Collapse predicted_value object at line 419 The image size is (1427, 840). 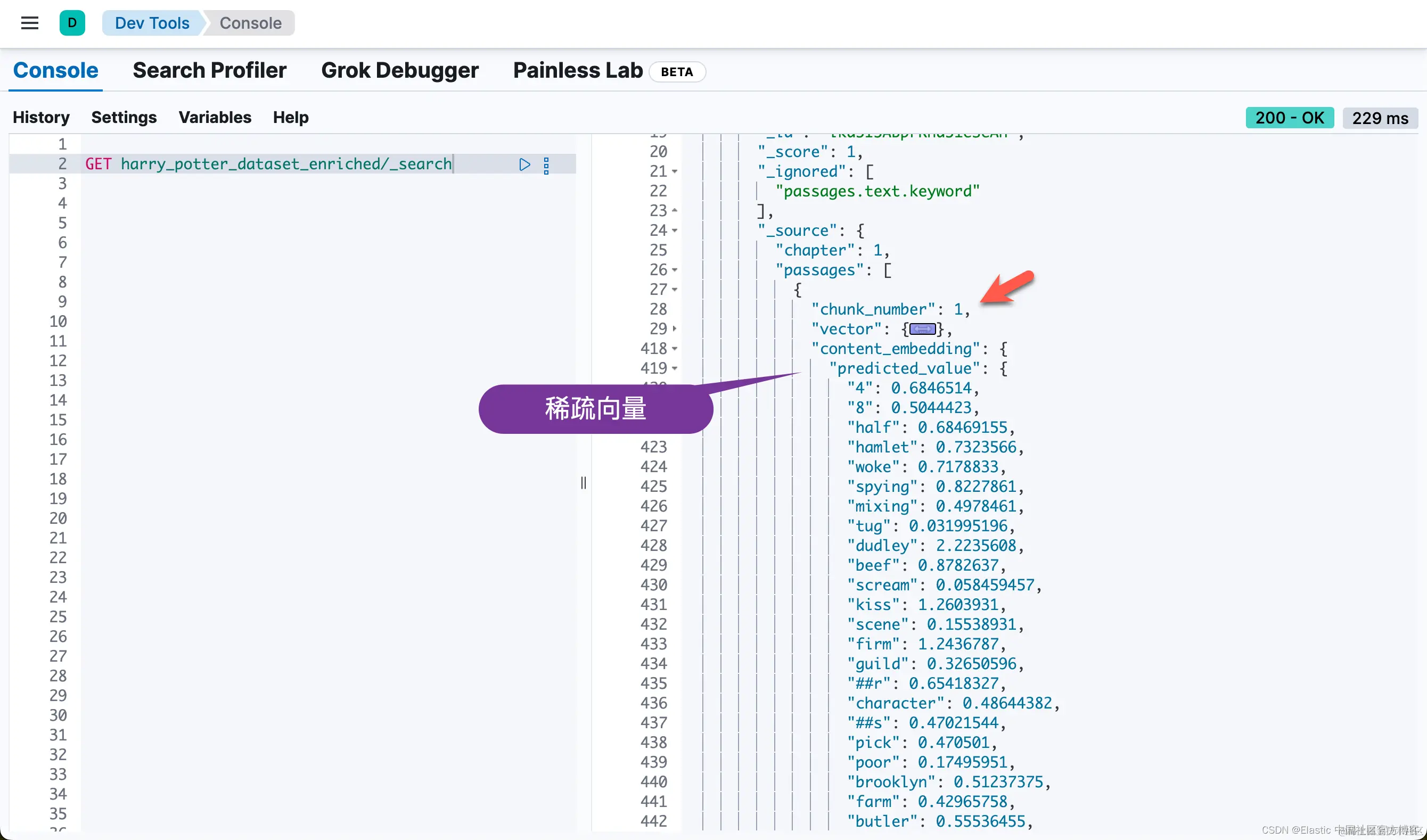coord(675,368)
